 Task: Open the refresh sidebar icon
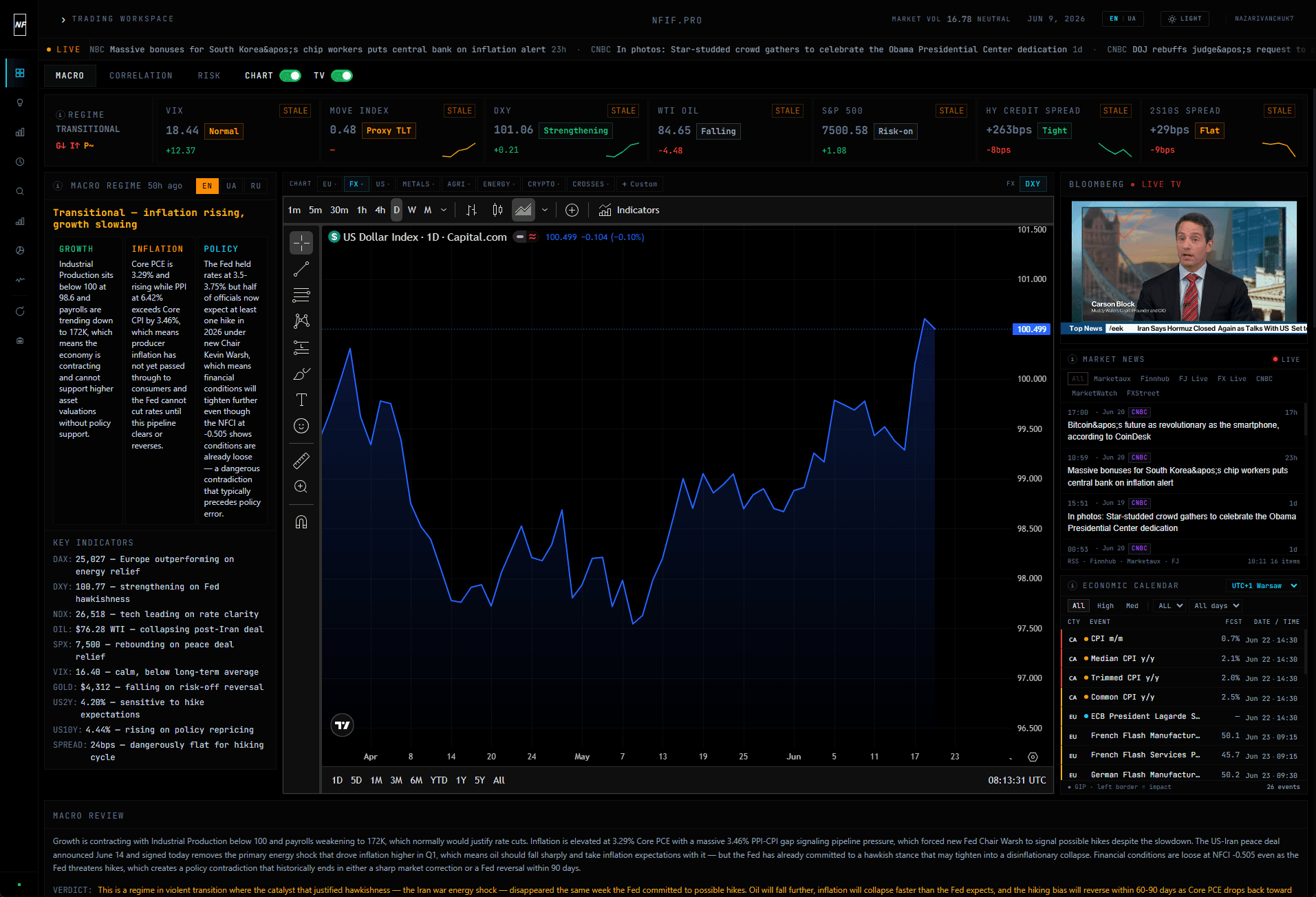(20, 311)
